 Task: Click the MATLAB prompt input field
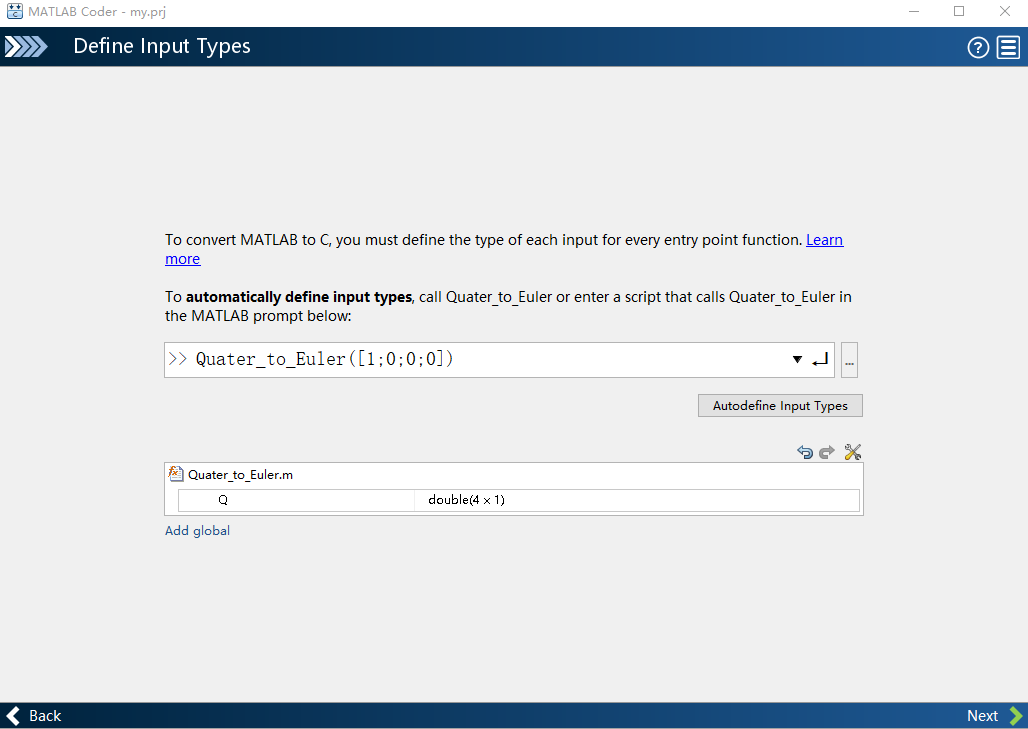click(480, 360)
